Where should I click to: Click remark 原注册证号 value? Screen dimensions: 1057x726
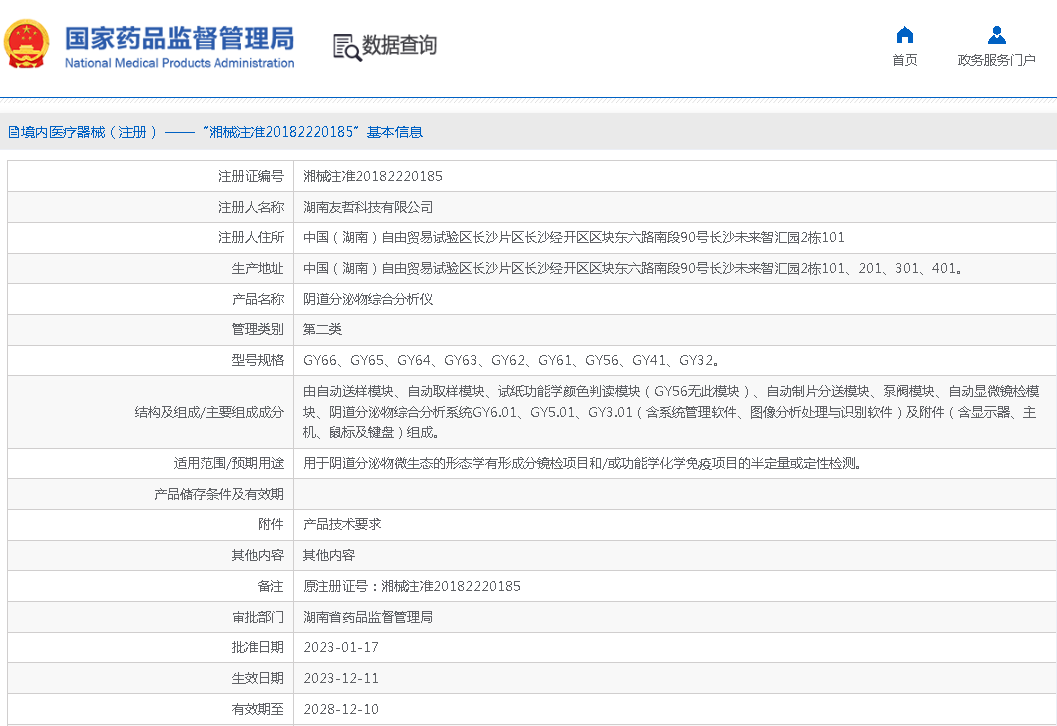[412, 586]
